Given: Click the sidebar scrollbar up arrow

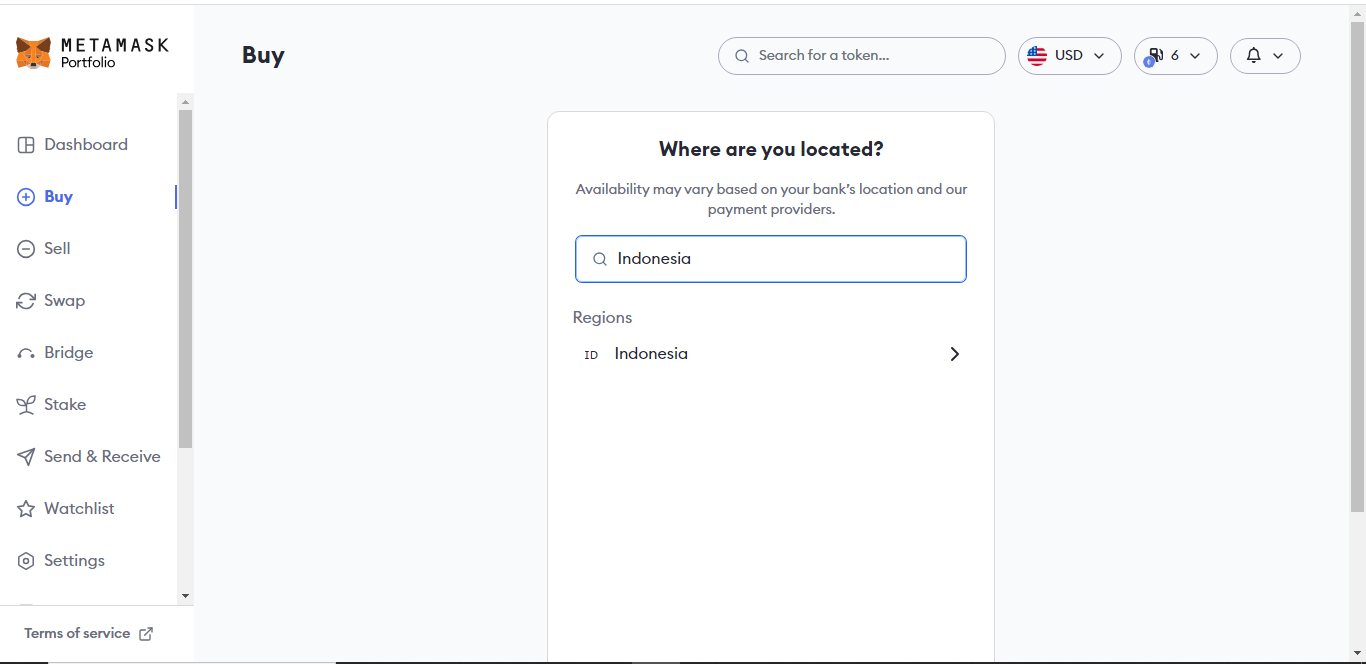Looking at the screenshot, I should click(185, 102).
